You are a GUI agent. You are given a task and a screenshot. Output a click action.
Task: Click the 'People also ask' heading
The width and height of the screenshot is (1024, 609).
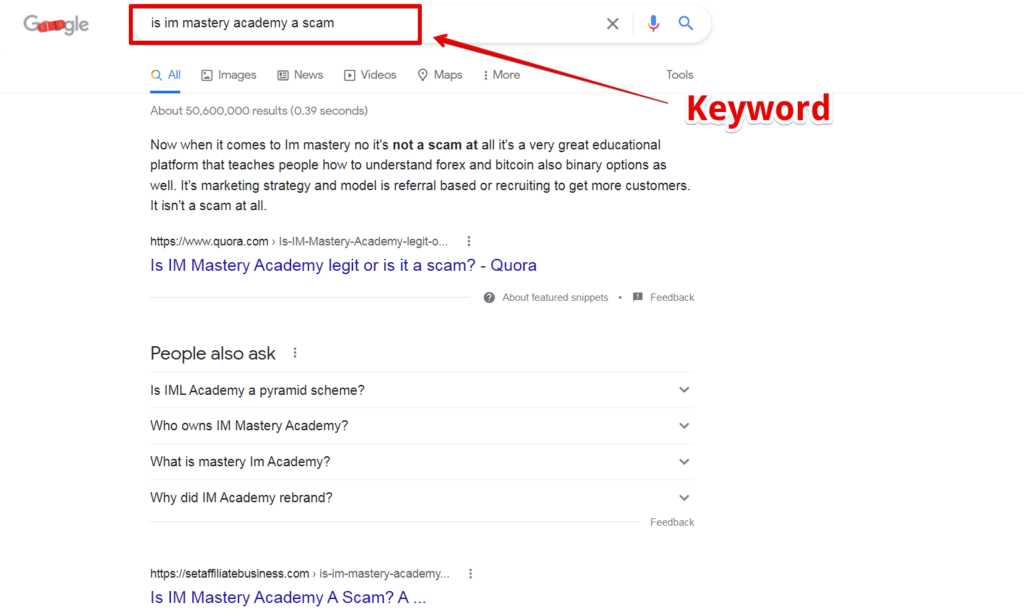pyautogui.click(x=213, y=353)
